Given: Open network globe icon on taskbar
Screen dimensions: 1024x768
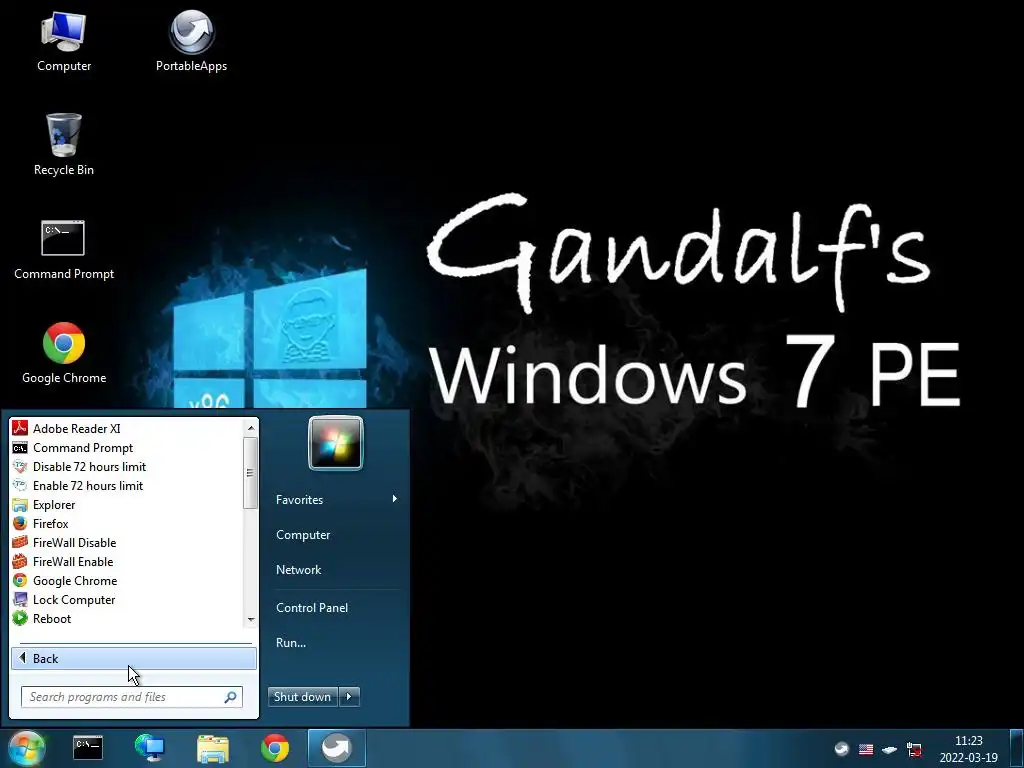Looking at the screenshot, I should pos(150,748).
